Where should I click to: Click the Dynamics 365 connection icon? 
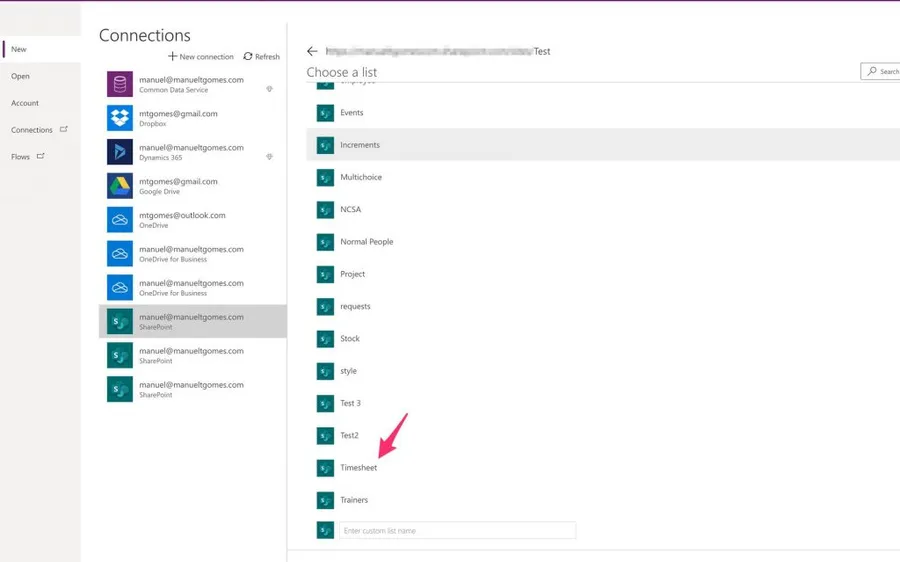[120, 152]
